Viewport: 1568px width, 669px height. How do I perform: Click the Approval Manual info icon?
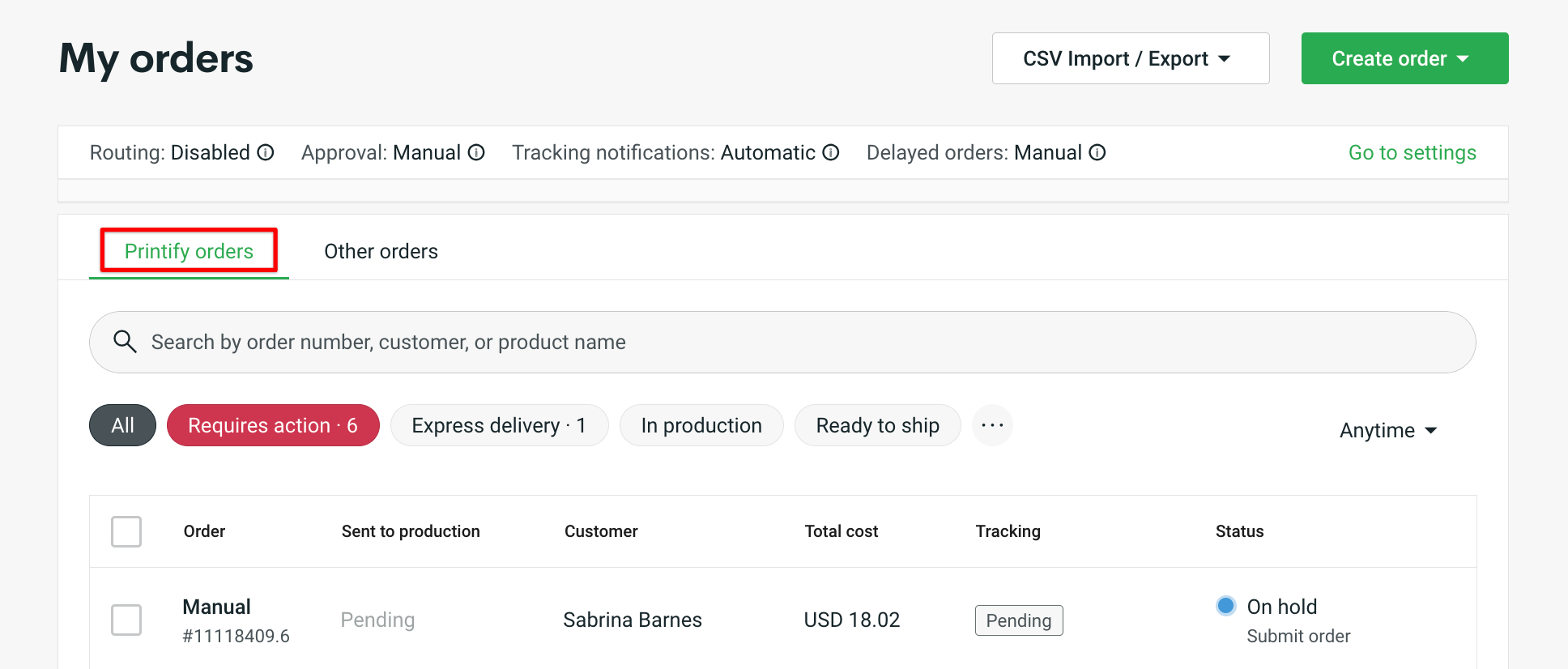coord(477,152)
